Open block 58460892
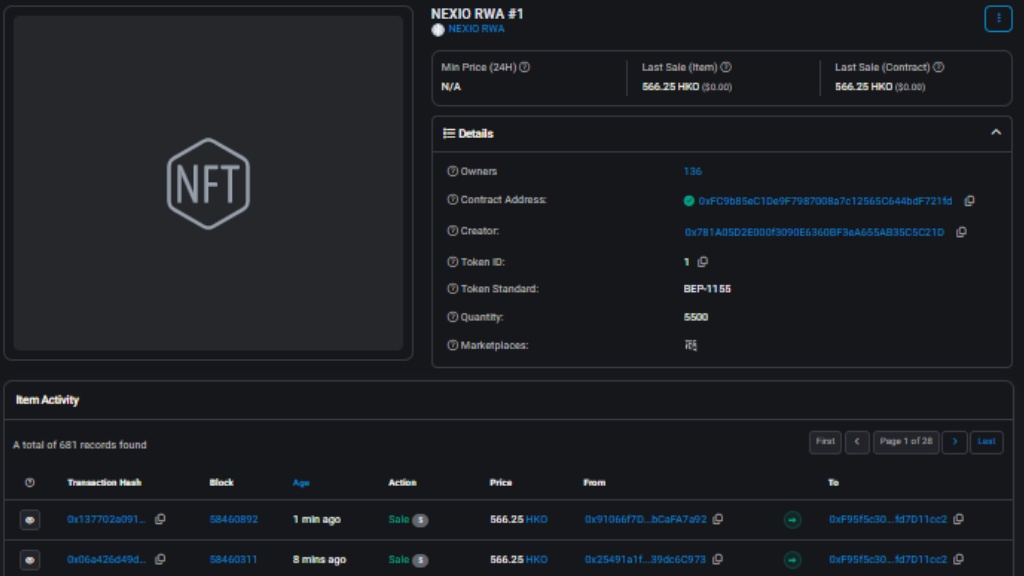Screen dimensions: 1024x576 pos(233,519)
